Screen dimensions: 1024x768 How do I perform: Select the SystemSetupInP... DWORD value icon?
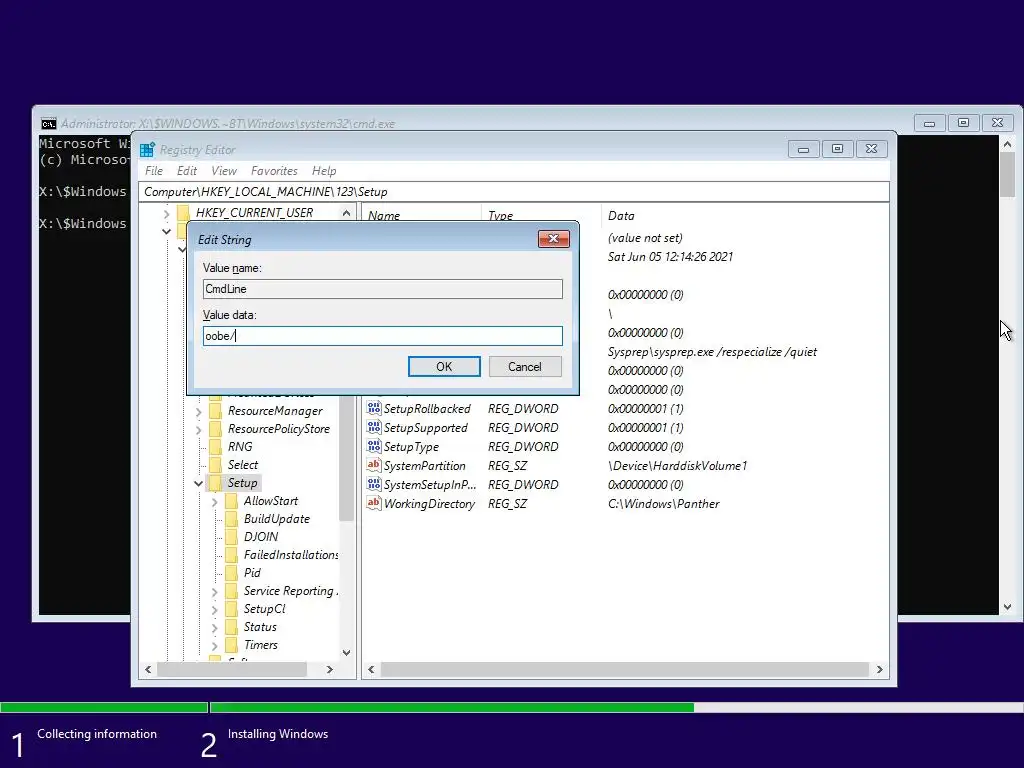click(x=374, y=484)
